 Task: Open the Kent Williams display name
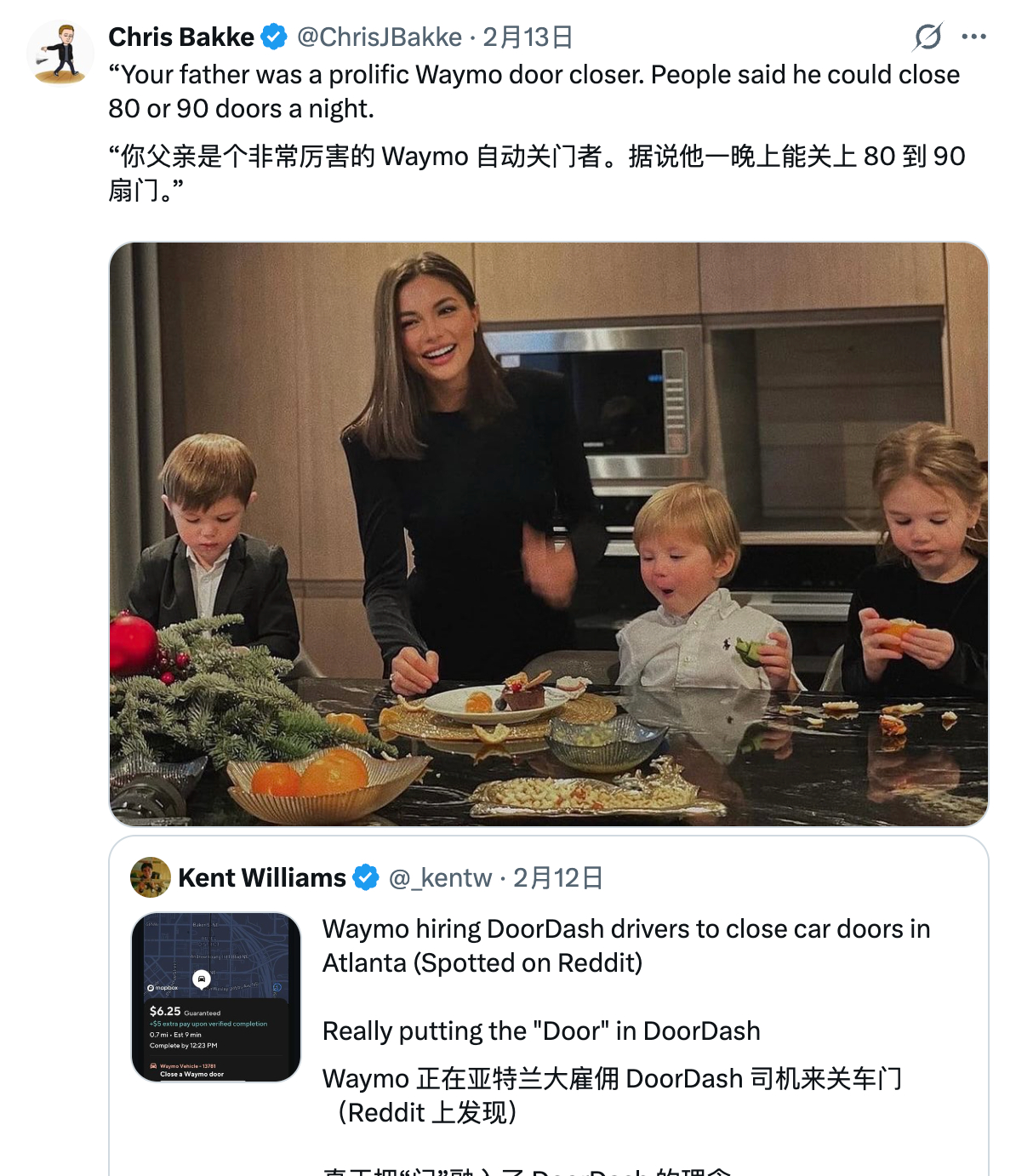click(x=262, y=877)
